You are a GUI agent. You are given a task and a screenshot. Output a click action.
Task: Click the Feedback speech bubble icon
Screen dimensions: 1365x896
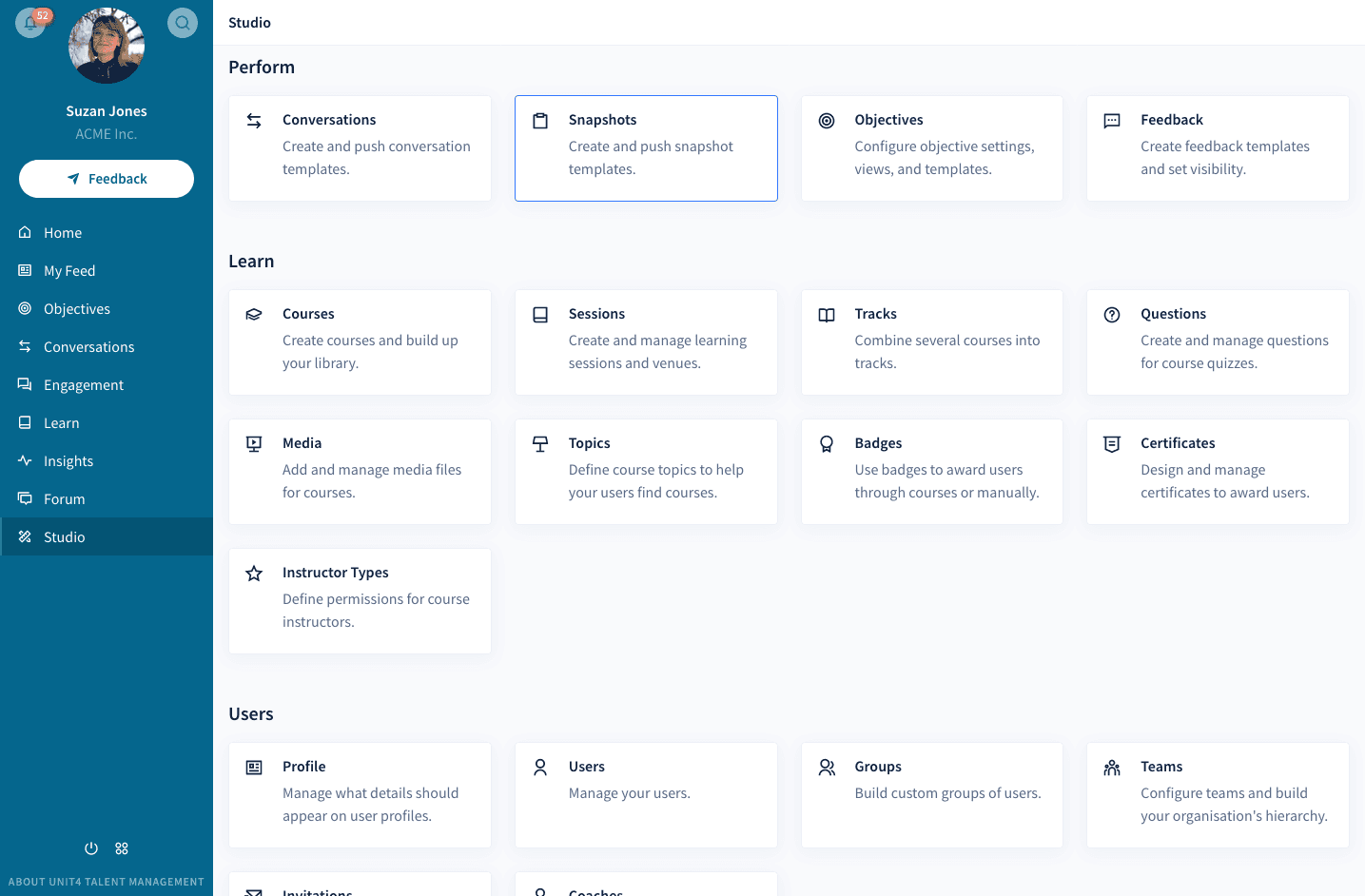(1112, 120)
